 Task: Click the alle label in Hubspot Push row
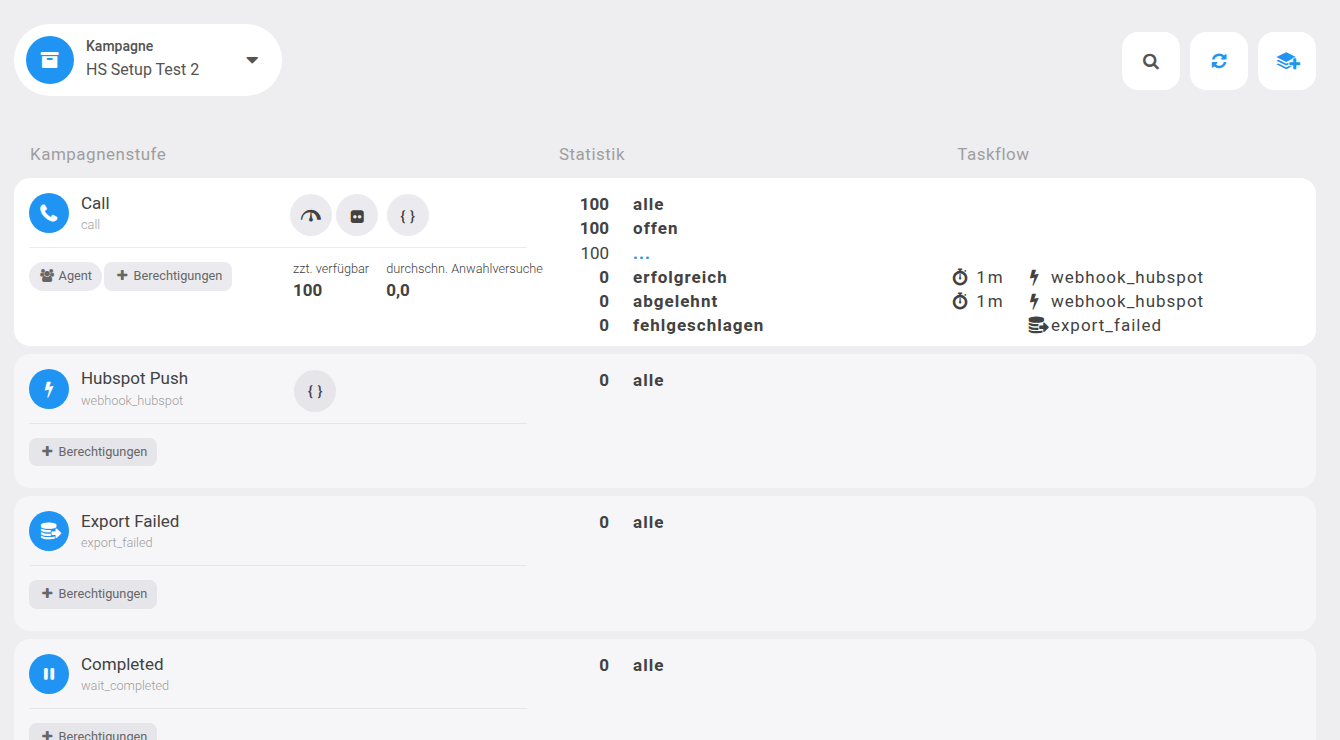(x=648, y=380)
